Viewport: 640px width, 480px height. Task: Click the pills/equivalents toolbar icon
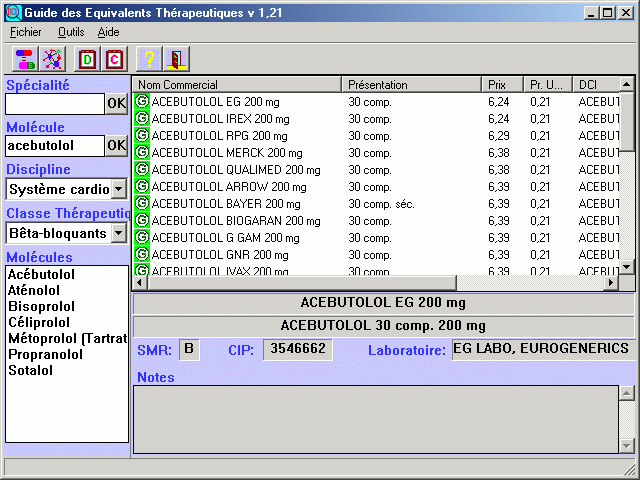[25, 59]
